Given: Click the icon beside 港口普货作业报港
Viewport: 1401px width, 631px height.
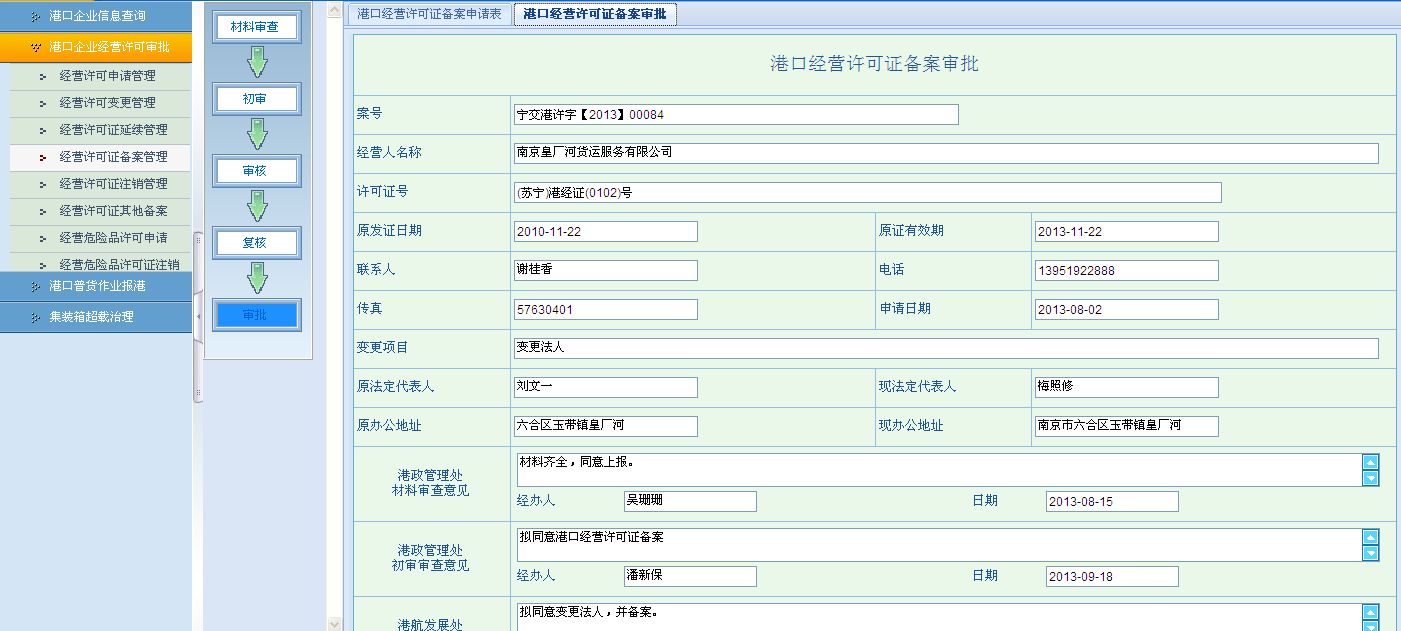Looking at the screenshot, I should tap(36, 286).
